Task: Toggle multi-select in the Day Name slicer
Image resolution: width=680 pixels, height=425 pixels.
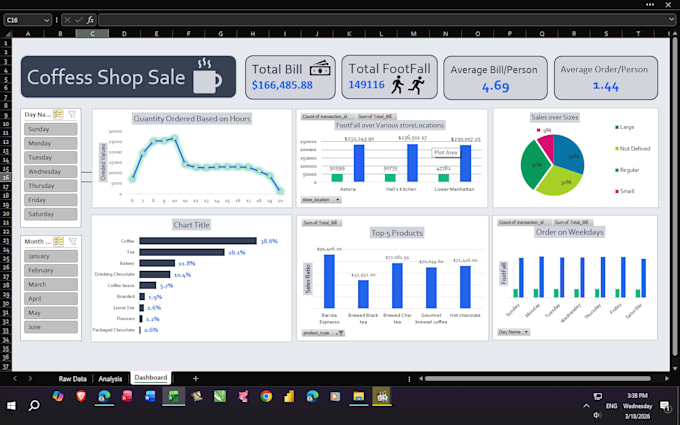Action: tap(58, 114)
